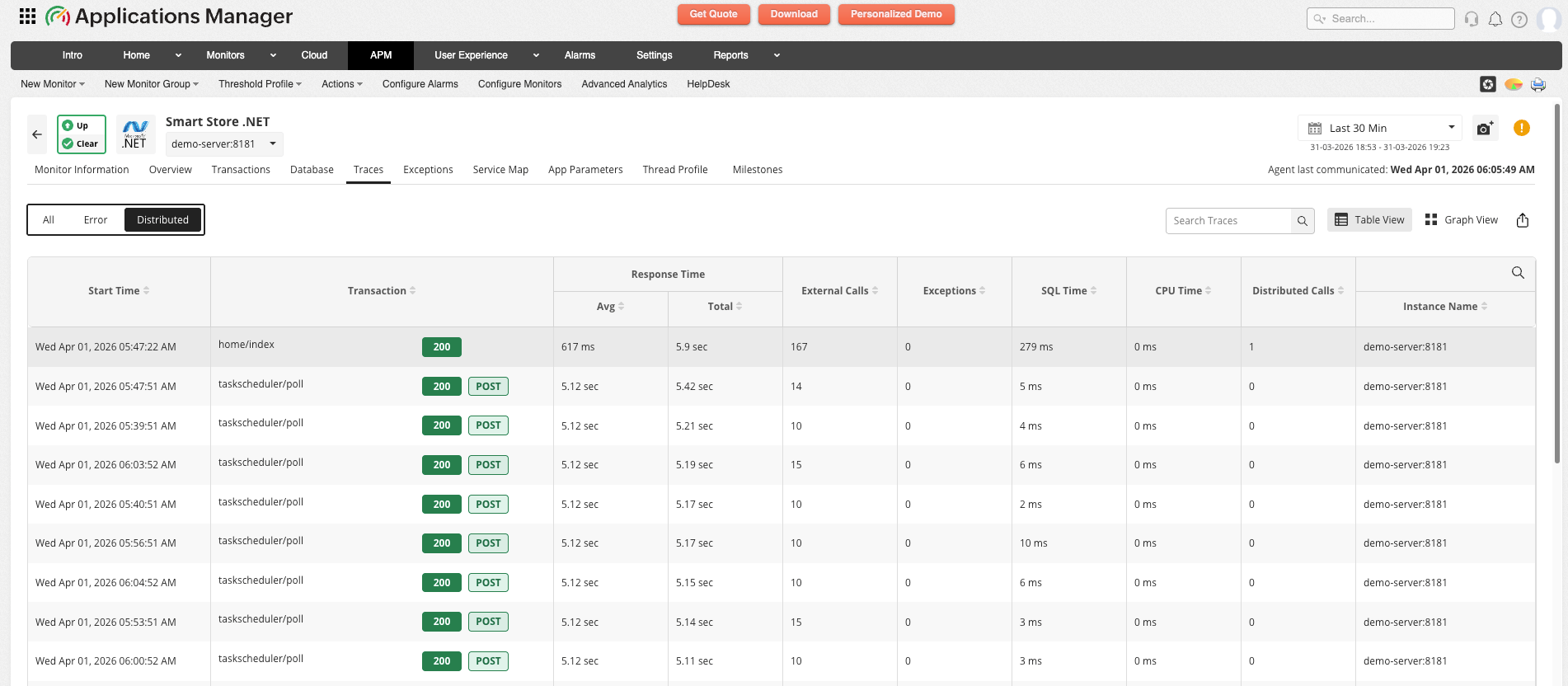
Task: Open the apps grid launcher icon
Action: click(27, 16)
